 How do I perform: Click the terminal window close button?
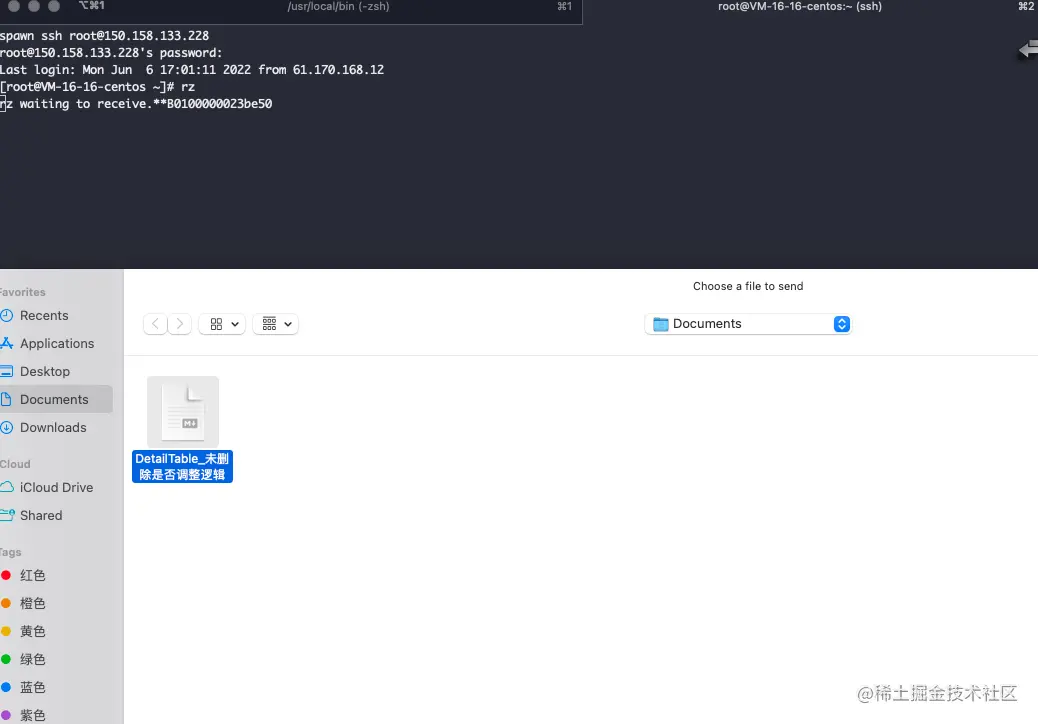tap(13, 6)
